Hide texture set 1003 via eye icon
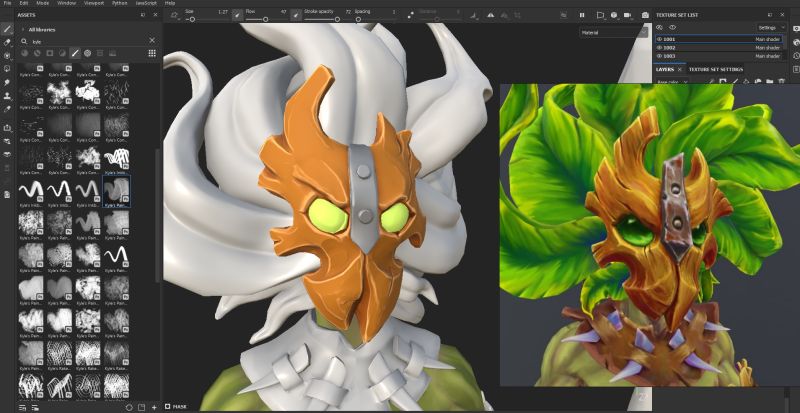 [x=659, y=56]
